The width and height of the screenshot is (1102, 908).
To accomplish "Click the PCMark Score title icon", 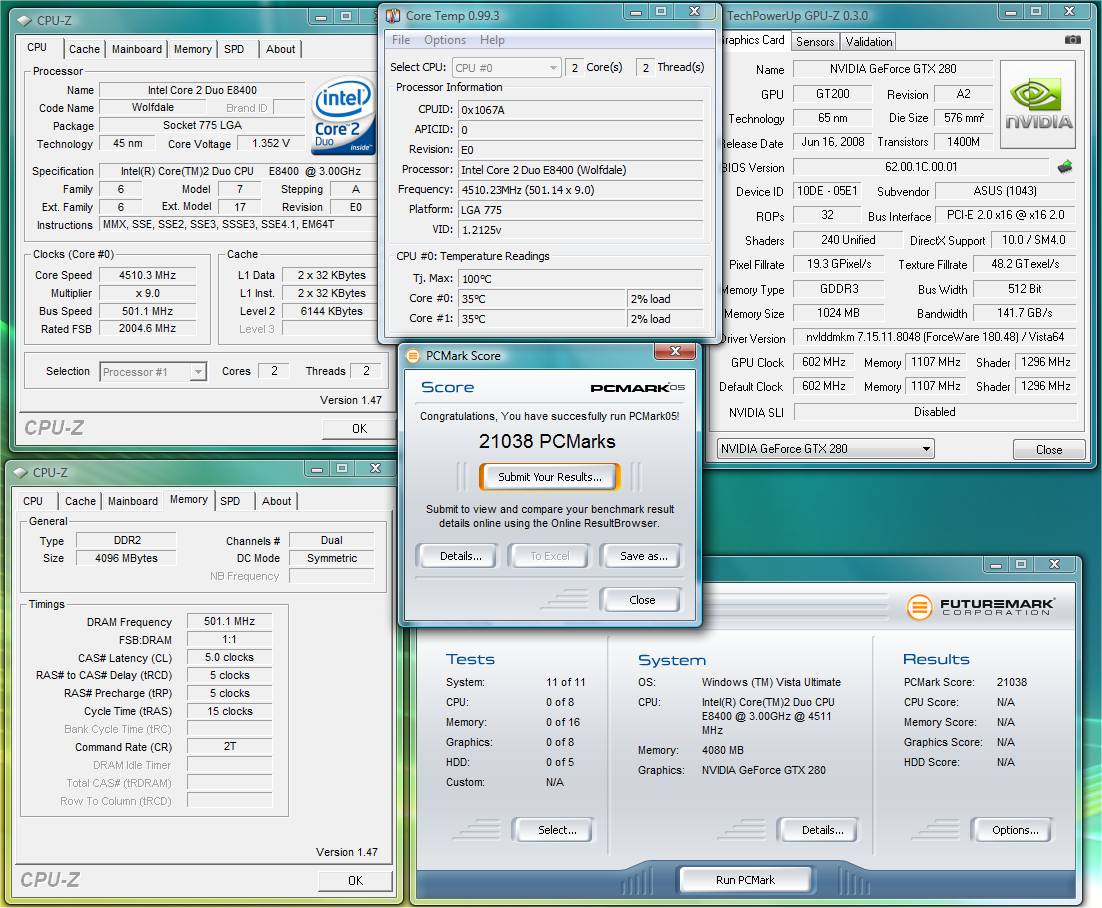I will 413,356.
